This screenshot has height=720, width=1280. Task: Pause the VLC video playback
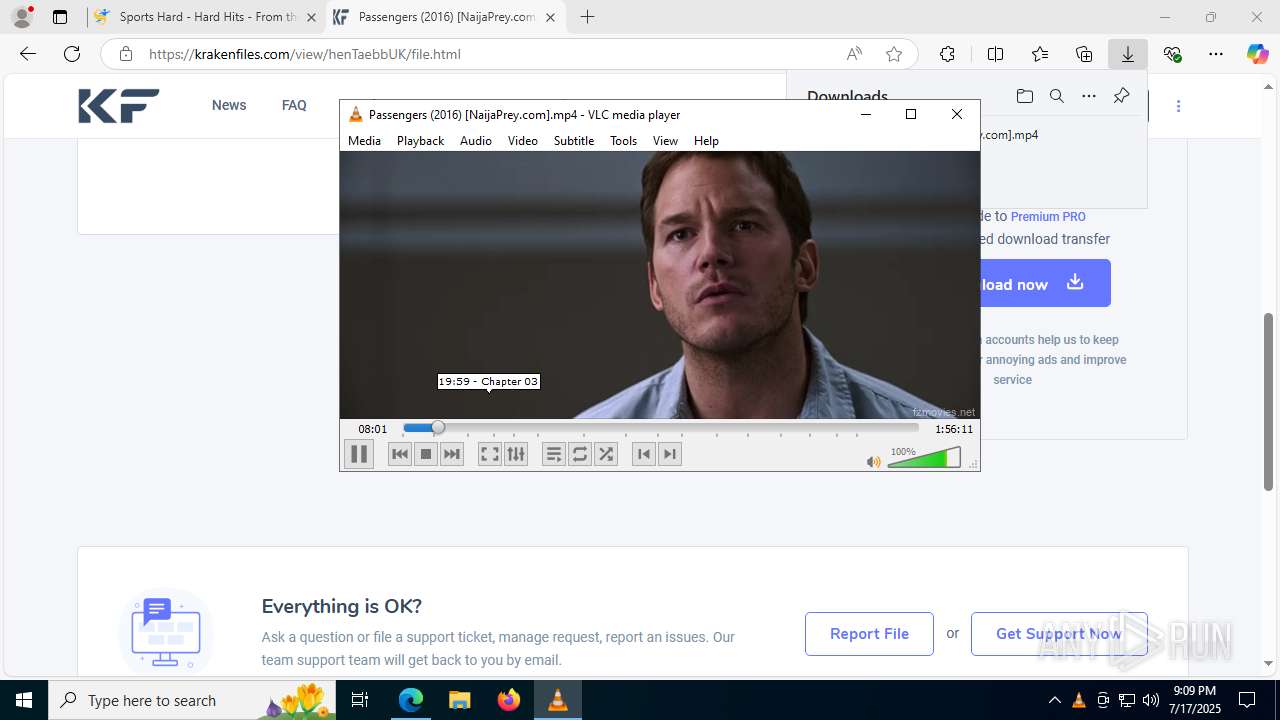pyautogui.click(x=358, y=454)
